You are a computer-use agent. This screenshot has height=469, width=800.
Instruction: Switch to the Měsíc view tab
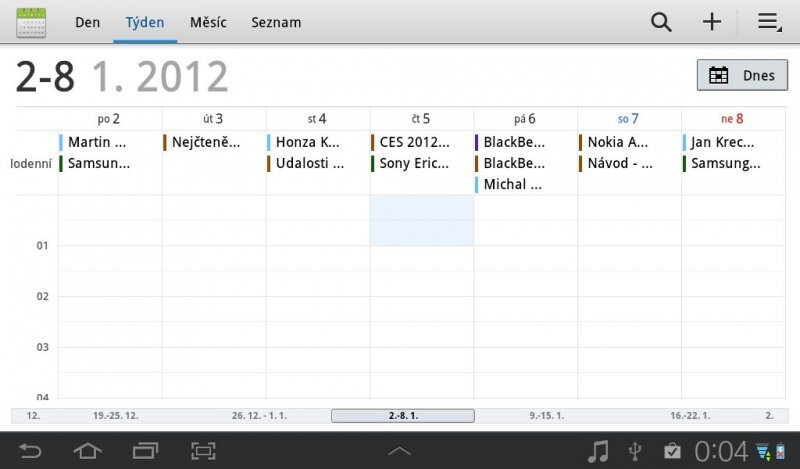coord(208,22)
